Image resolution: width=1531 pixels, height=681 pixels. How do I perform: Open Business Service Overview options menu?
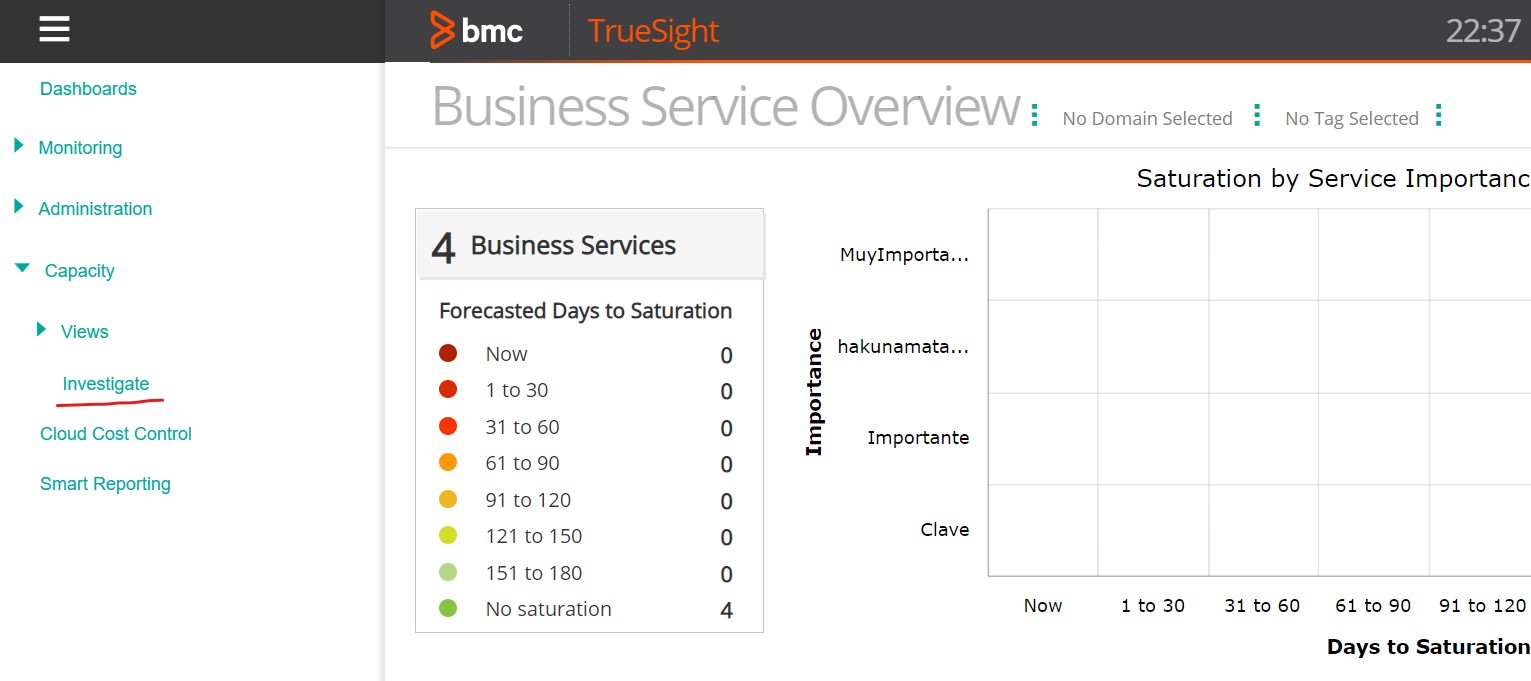tap(1035, 115)
